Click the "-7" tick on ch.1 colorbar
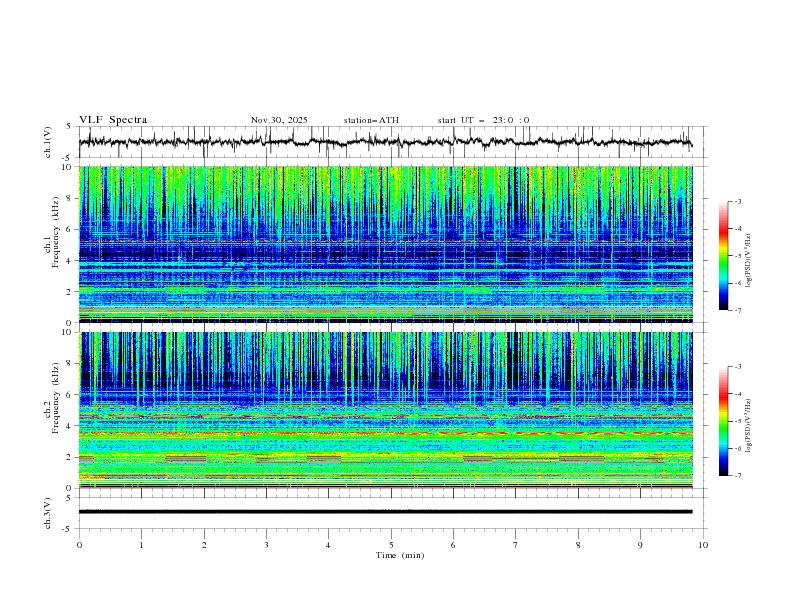 [737, 310]
